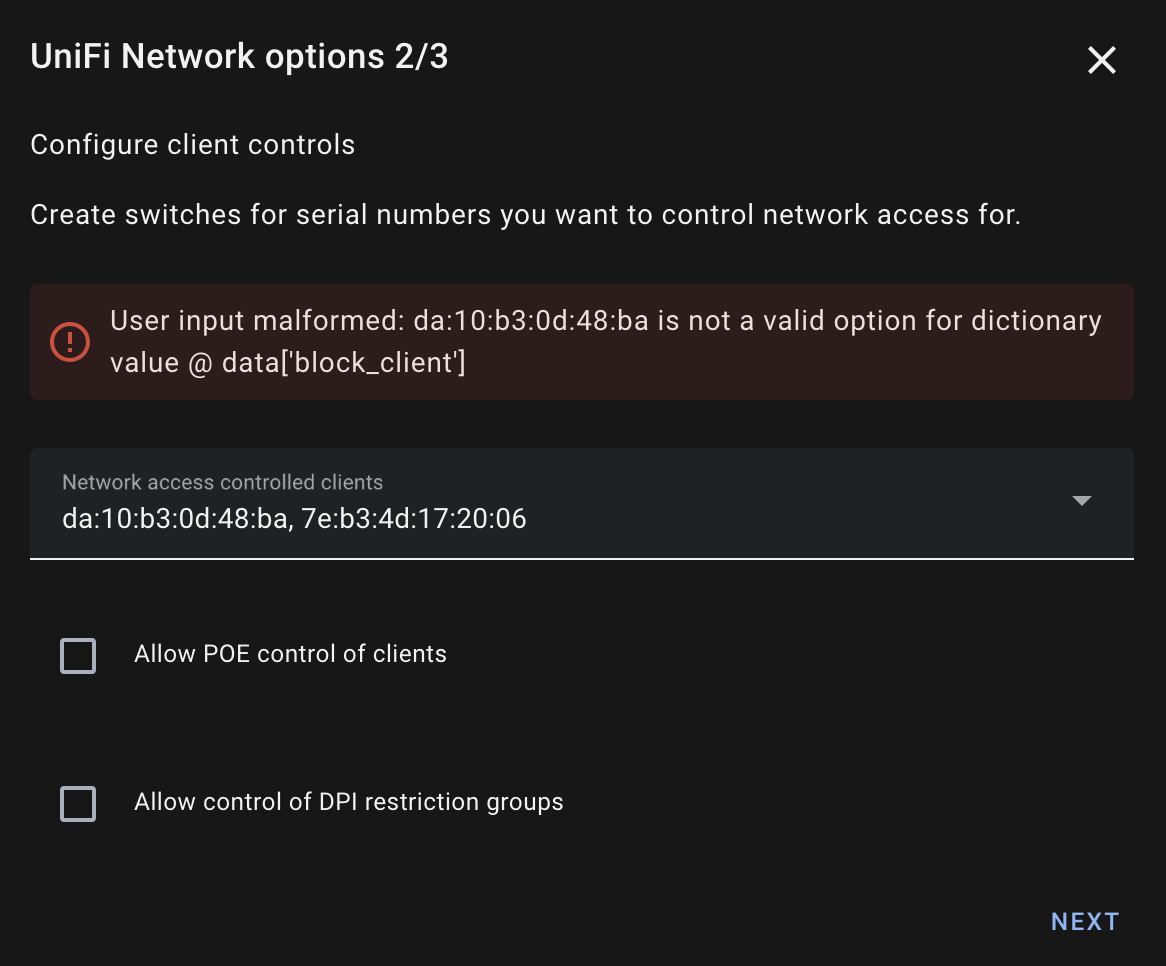Click the Allow POE control label text
This screenshot has height=966, width=1166.
tap(290, 654)
